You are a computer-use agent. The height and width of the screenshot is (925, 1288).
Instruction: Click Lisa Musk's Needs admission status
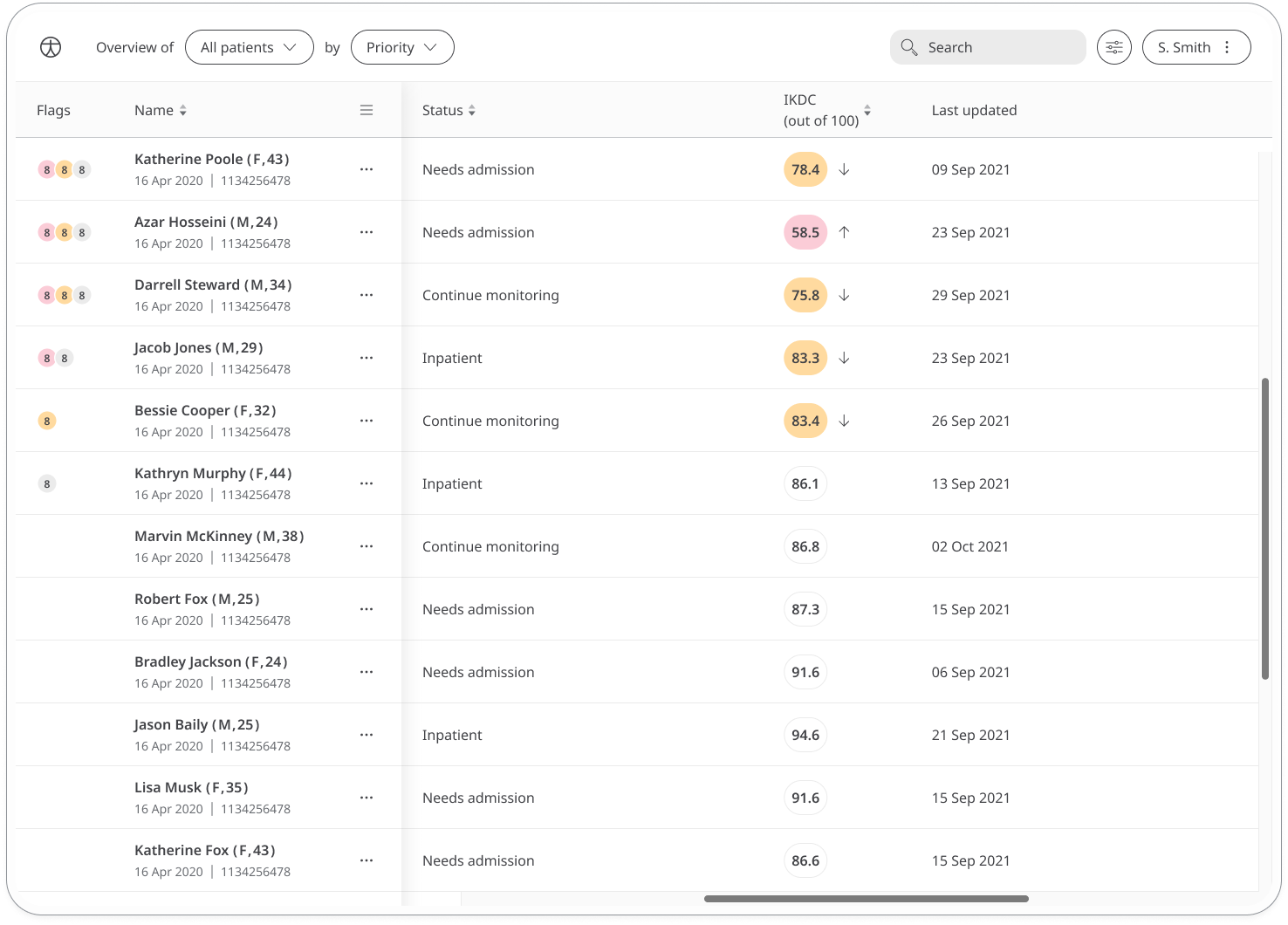pos(478,798)
